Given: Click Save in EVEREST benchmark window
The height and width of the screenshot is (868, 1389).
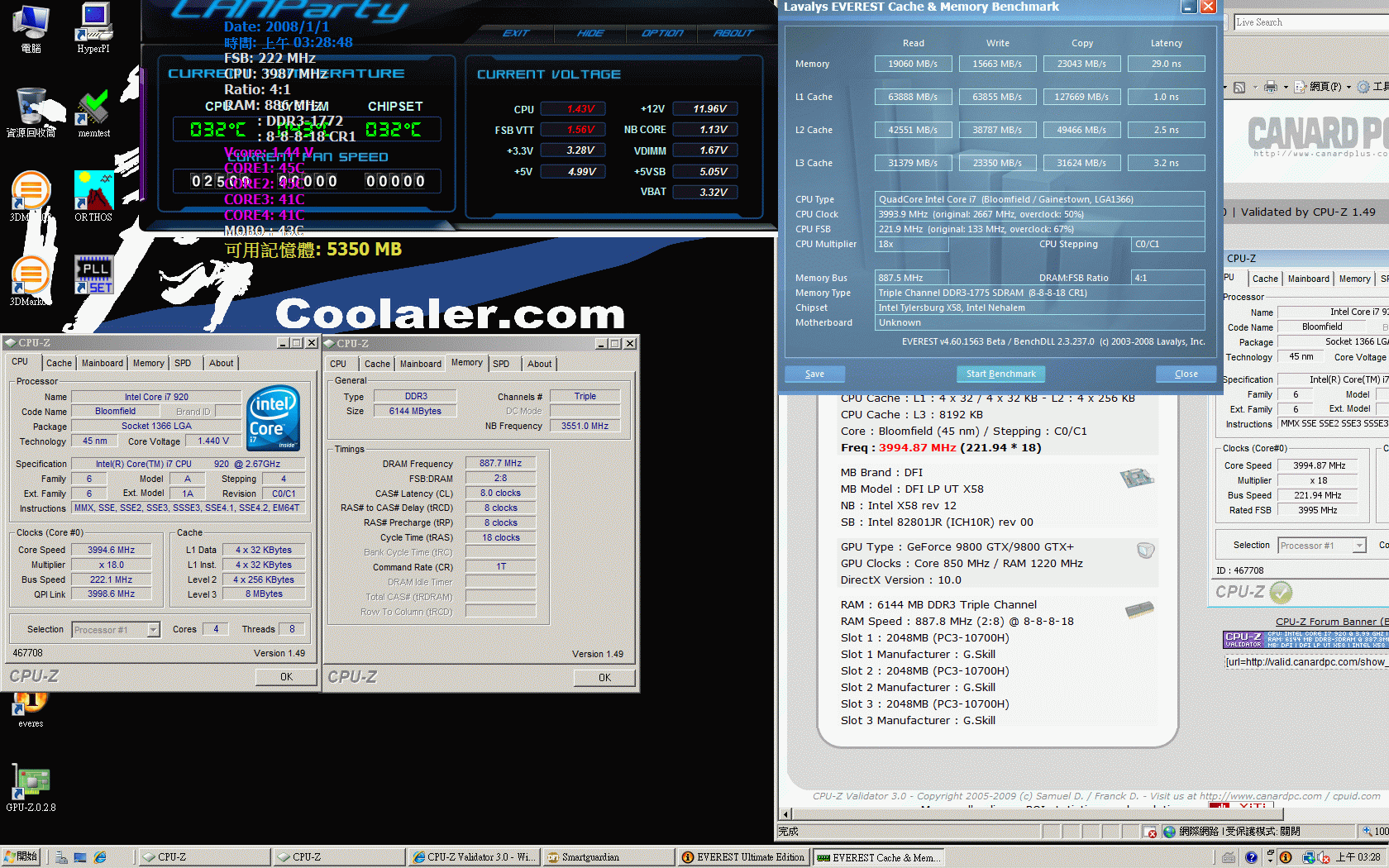Looking at the screenshot, I should tap(814, 374).
